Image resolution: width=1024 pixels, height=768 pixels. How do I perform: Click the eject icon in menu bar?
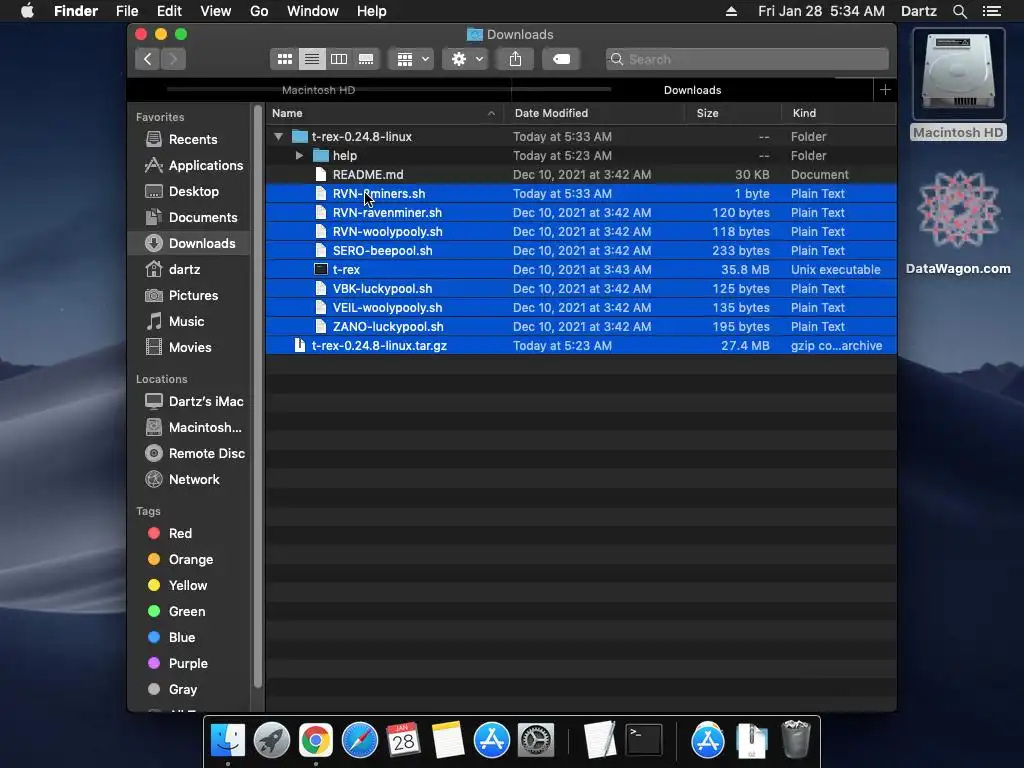[x=731, y=11]
